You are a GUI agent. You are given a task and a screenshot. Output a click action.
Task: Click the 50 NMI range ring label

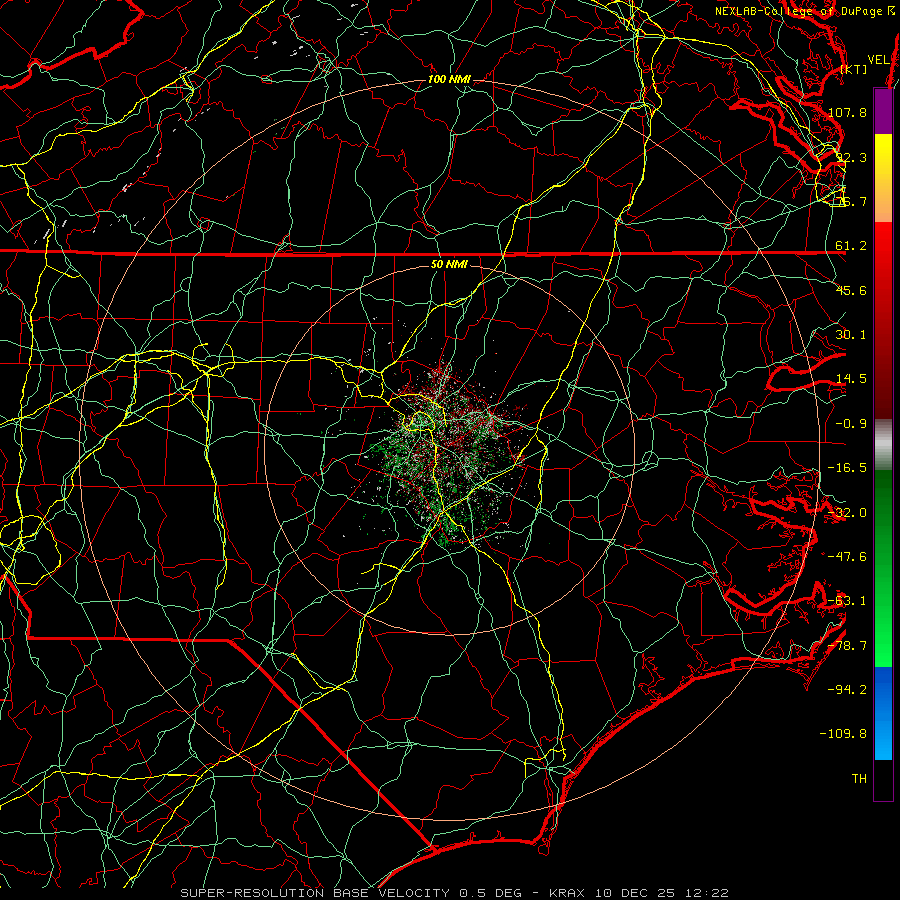point(449,265)
